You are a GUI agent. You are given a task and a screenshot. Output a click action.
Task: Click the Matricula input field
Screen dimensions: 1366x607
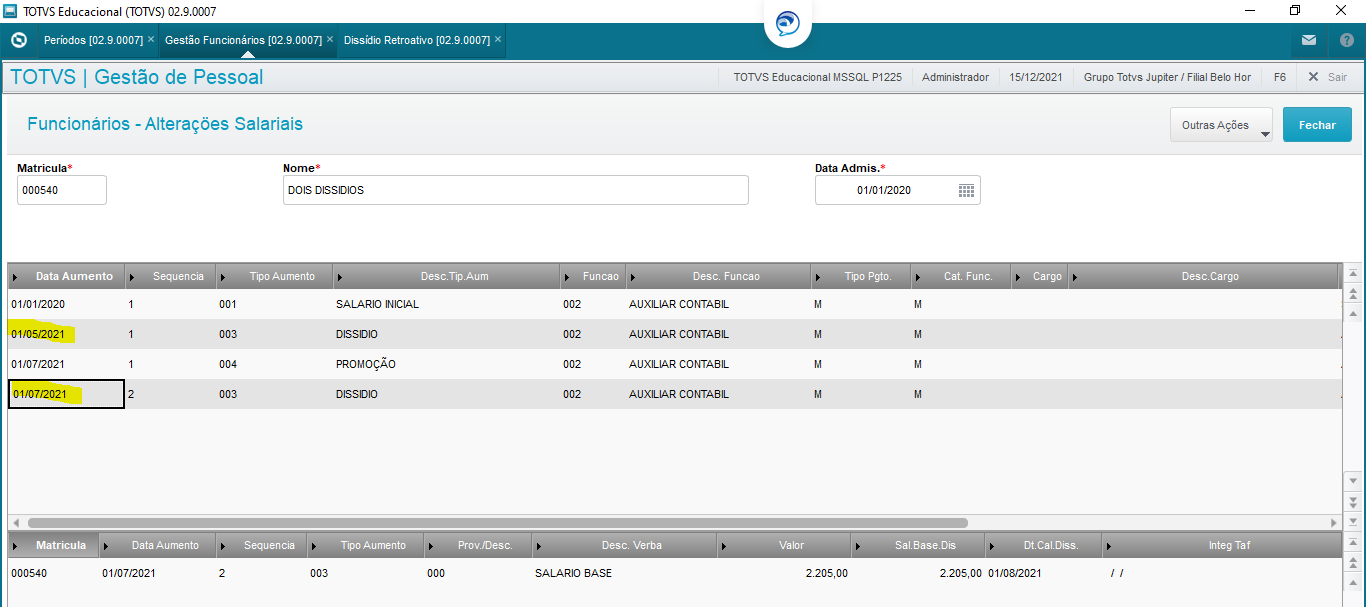tap(62, 190)
